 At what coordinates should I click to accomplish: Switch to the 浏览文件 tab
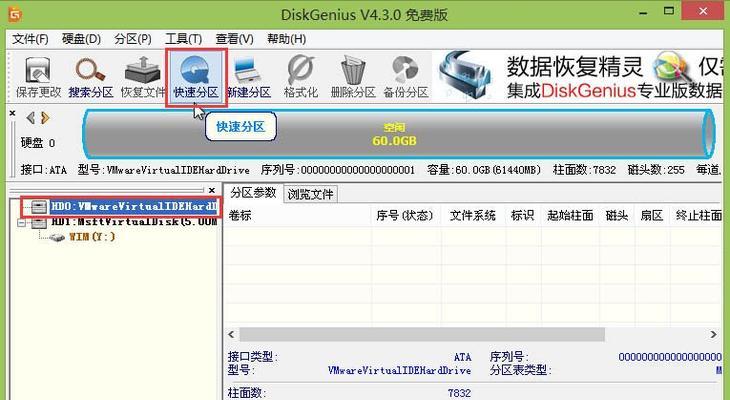310,194
